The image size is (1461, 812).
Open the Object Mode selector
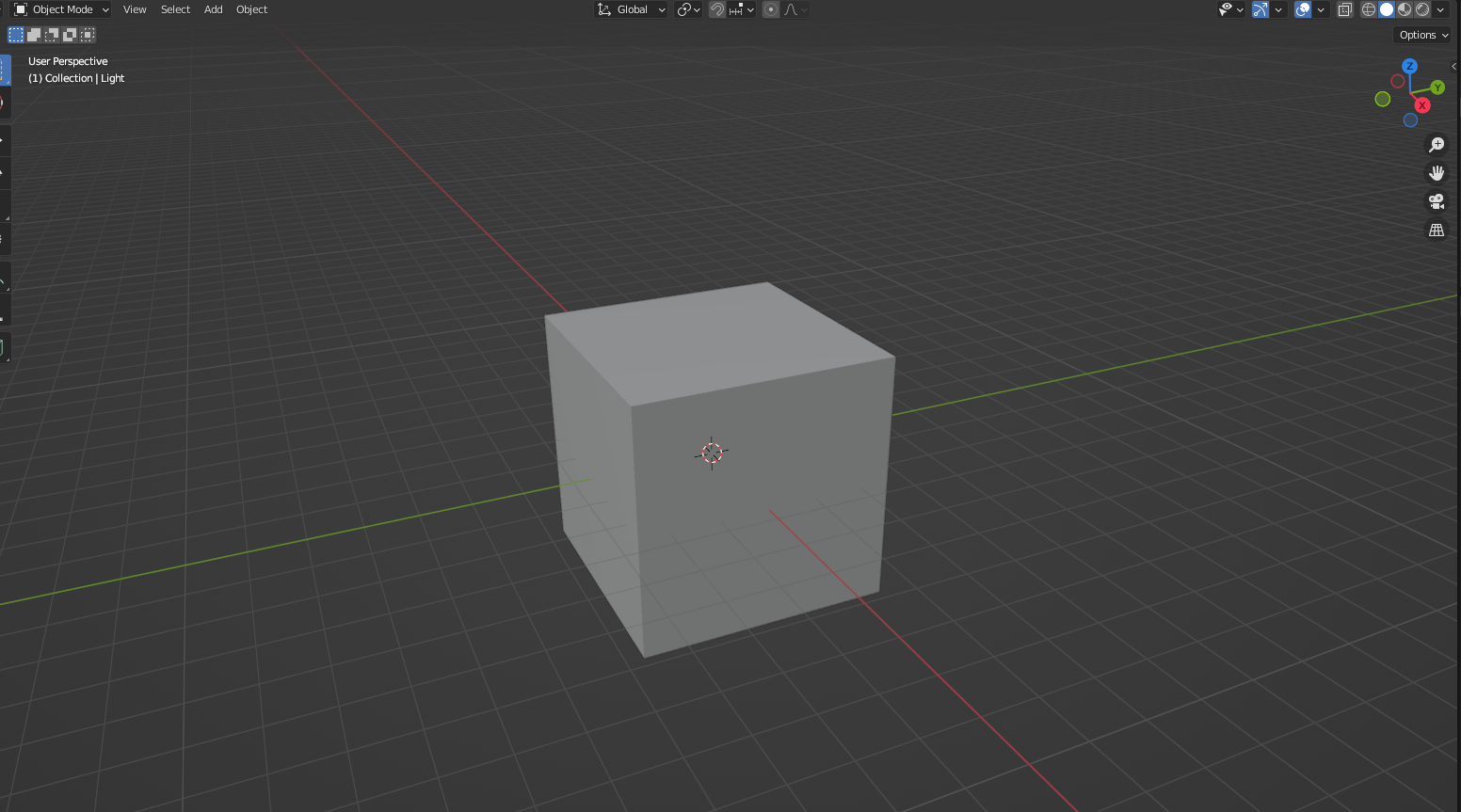click(x=61, y=9)
